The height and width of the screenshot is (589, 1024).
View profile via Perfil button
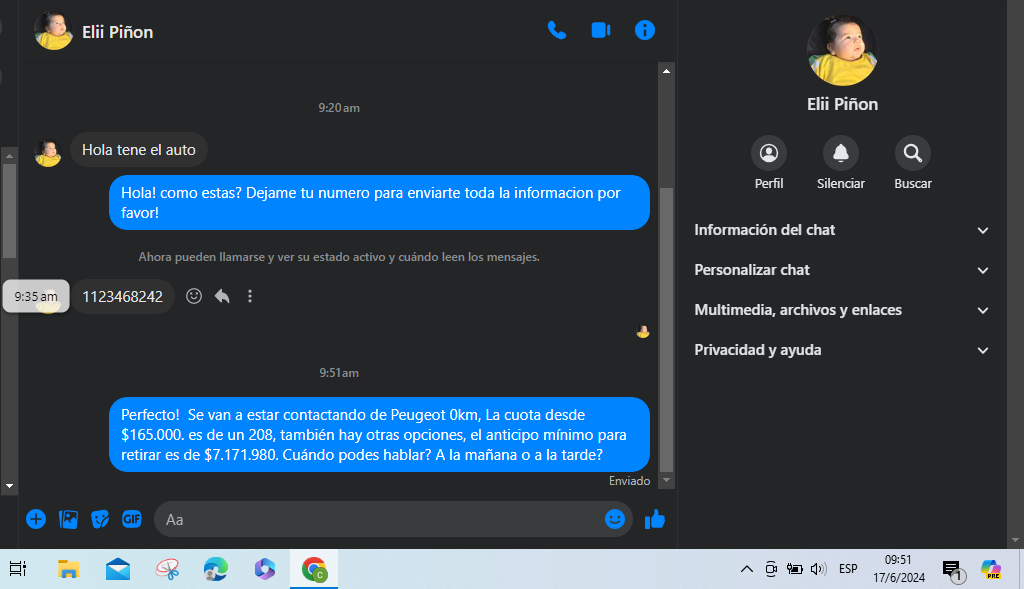pyautogui.click(x=769, y=153)
